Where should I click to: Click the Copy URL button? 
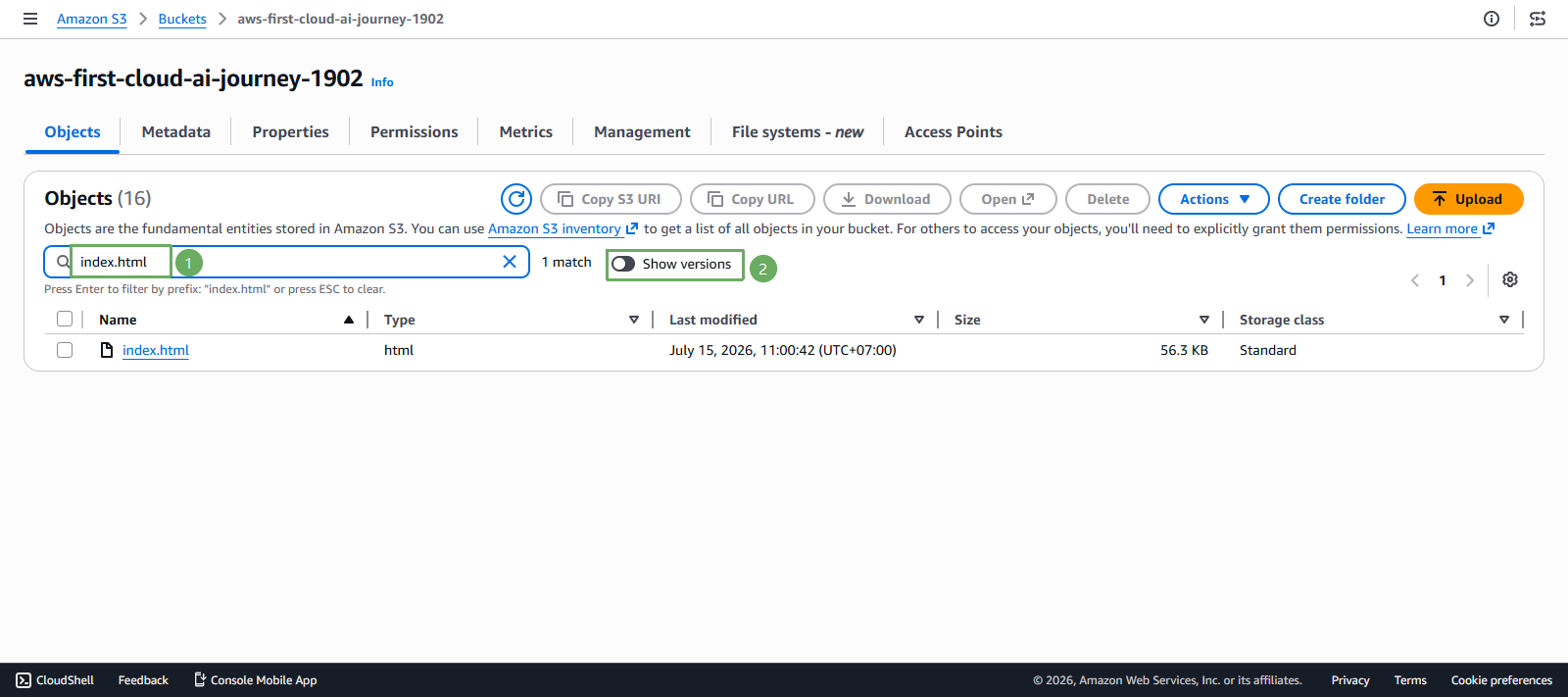click(x=753, y=199)
